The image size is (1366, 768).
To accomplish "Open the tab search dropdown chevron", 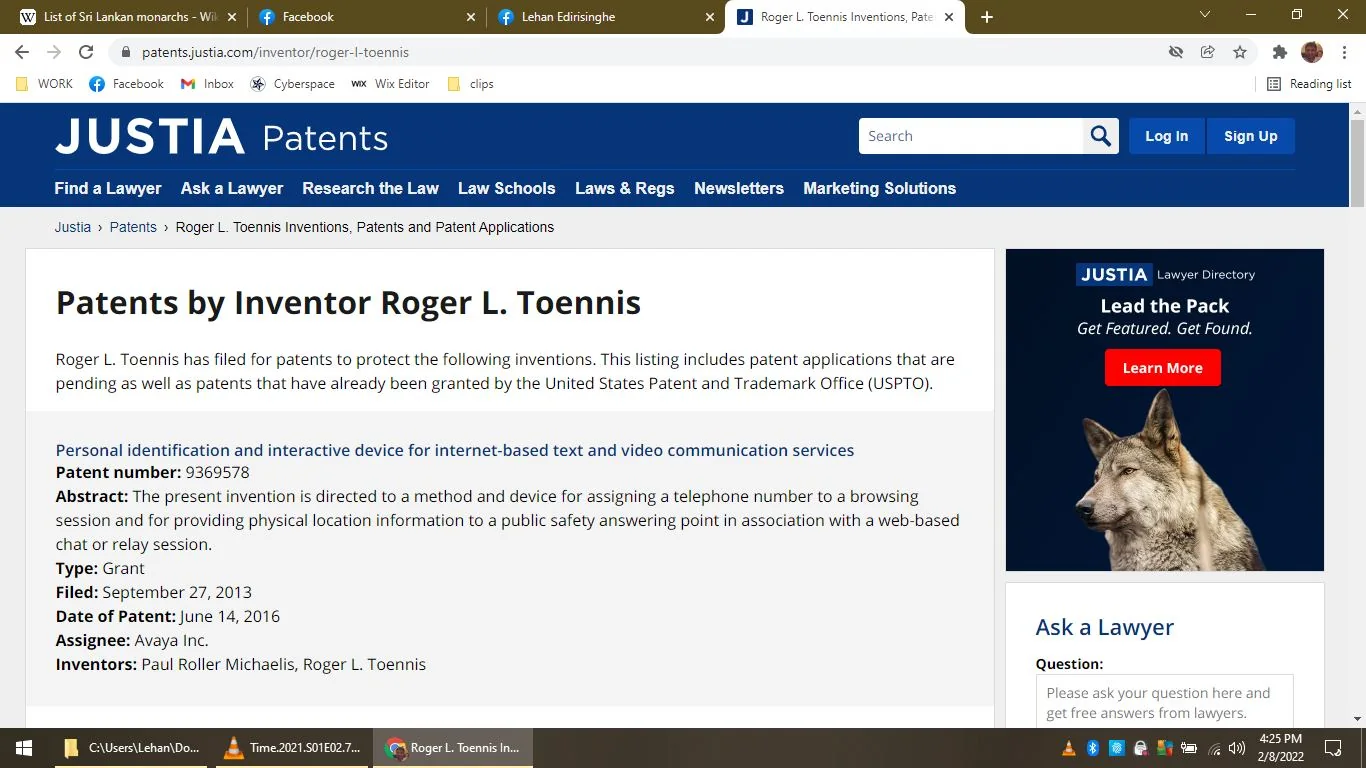I will pyautogui.click(x=1205, y=15).
